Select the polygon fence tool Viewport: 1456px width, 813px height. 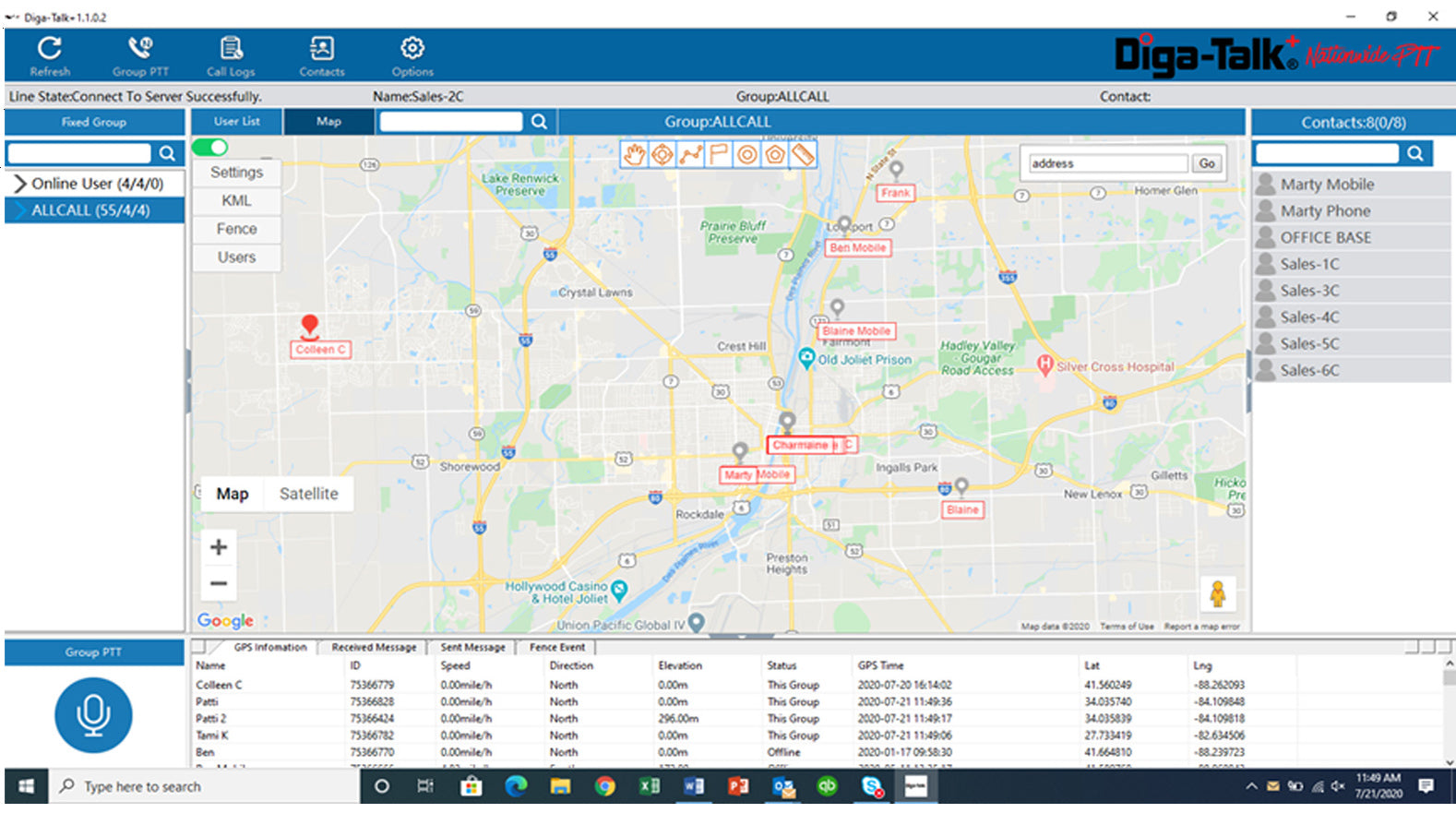[775, 155]
